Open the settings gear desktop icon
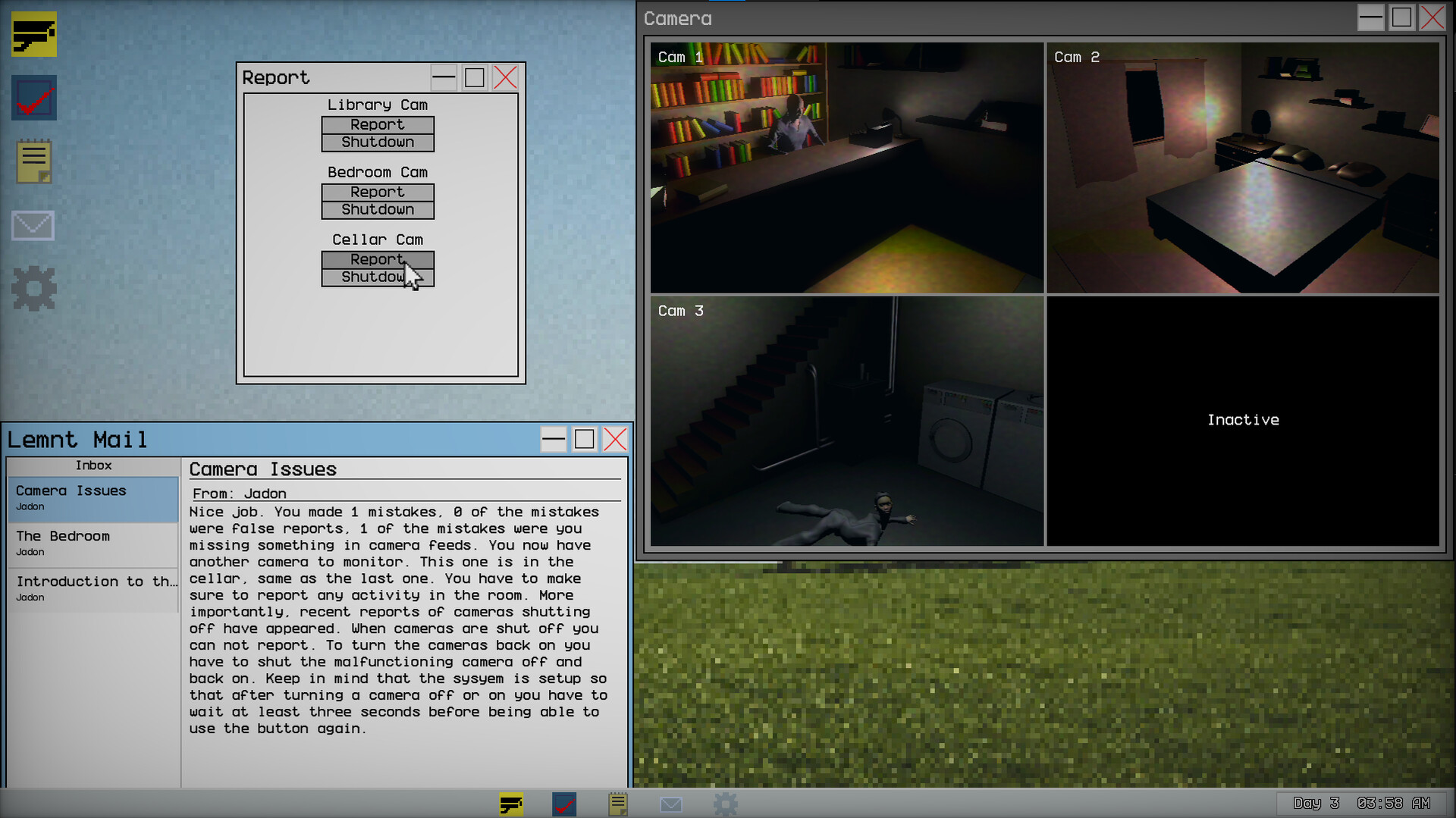1456x818 pixels. tap(34, 289)
